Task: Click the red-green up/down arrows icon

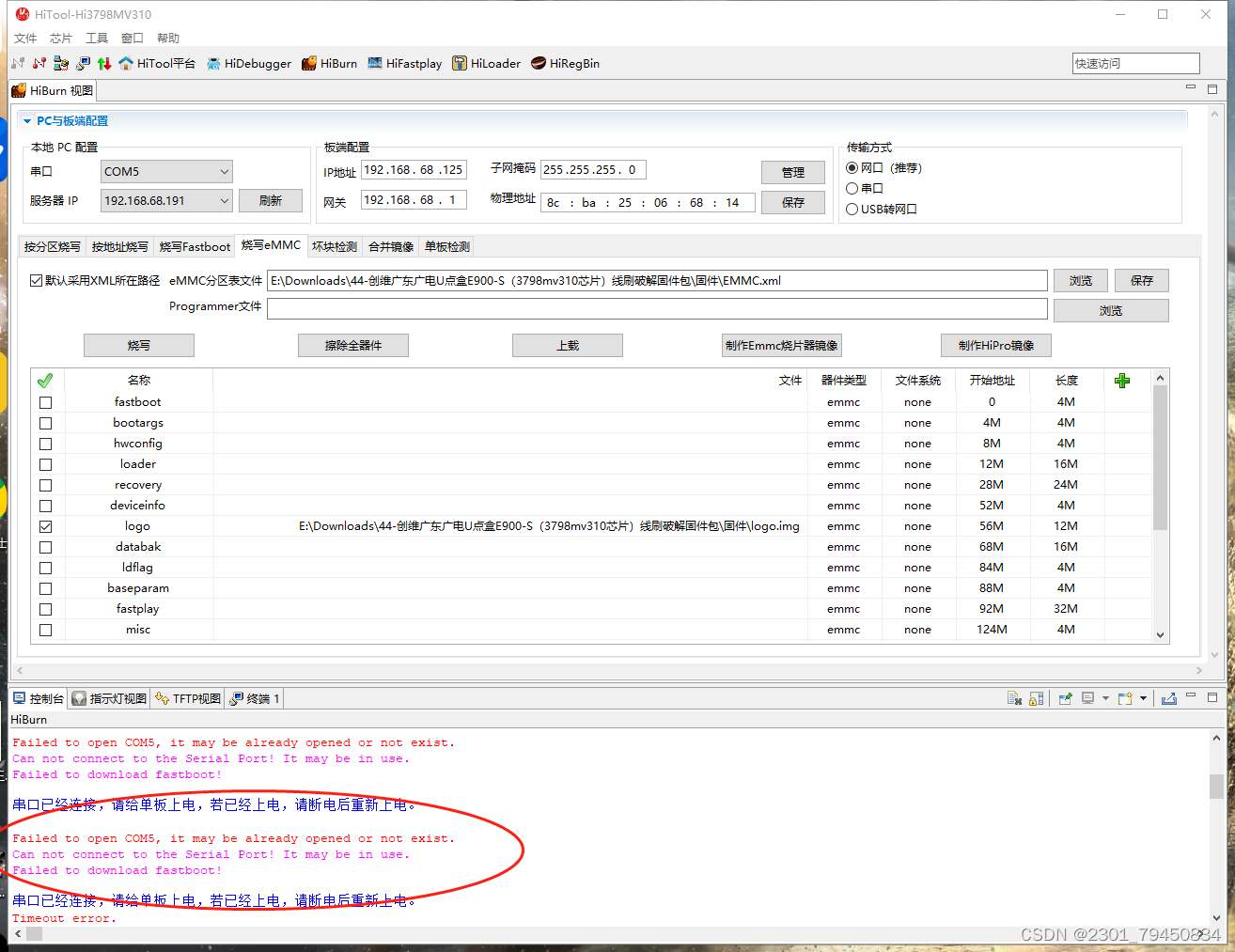Action: [104, 63]
